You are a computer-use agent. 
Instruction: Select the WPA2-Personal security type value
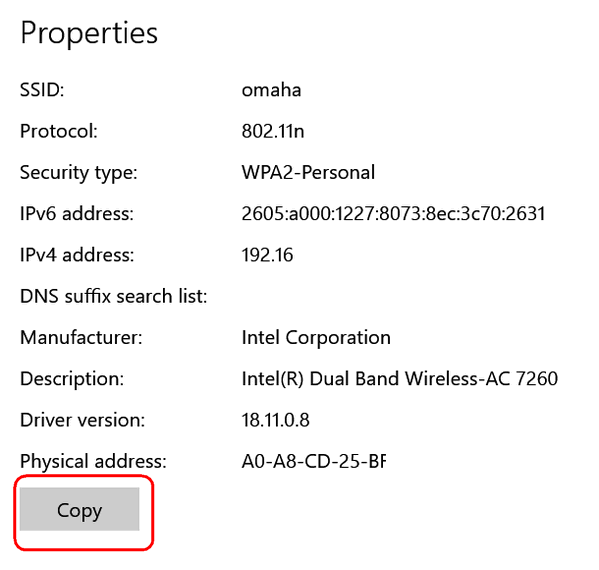(308, 173)
